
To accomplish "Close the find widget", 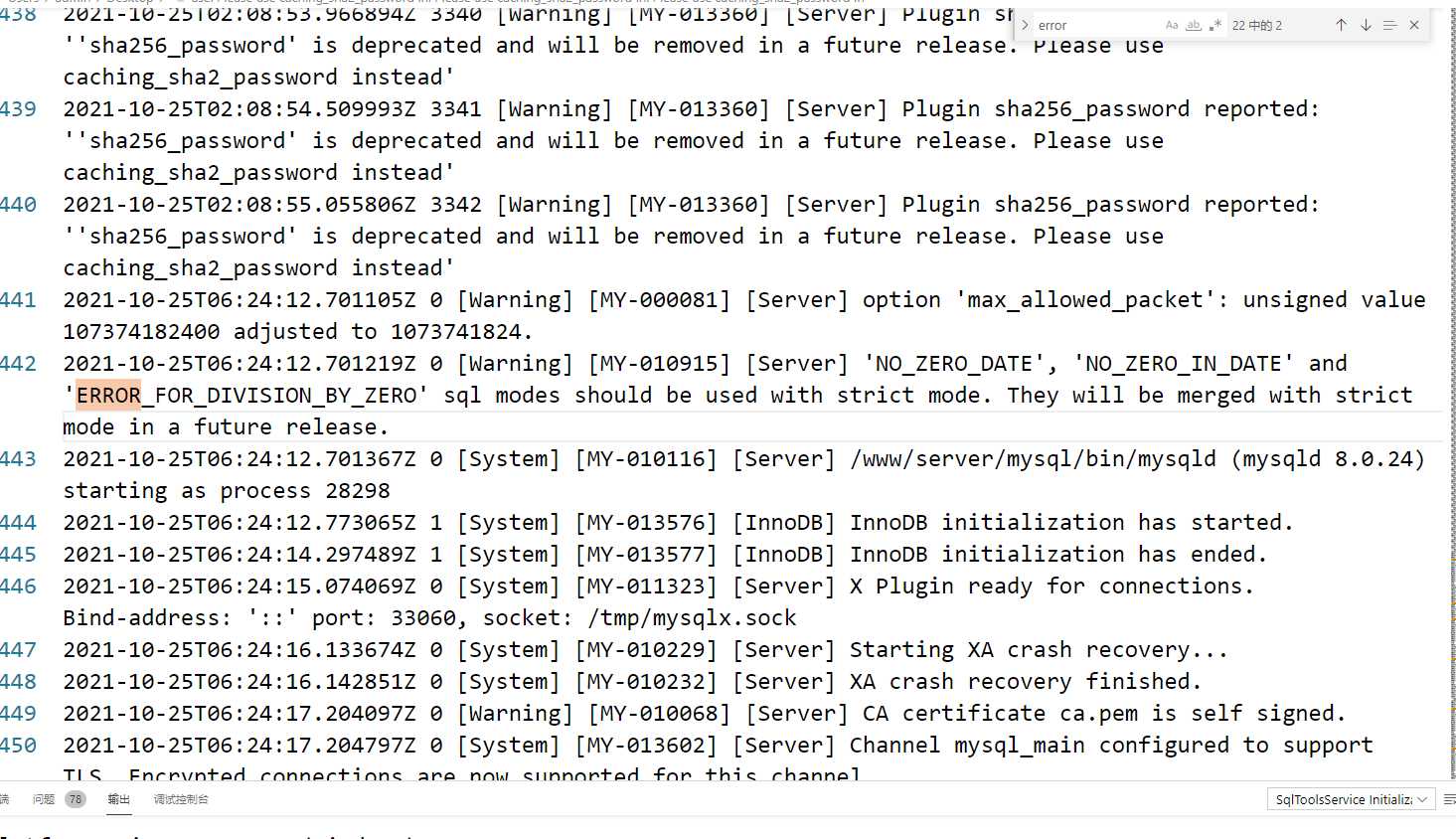I will [1414, 25].
